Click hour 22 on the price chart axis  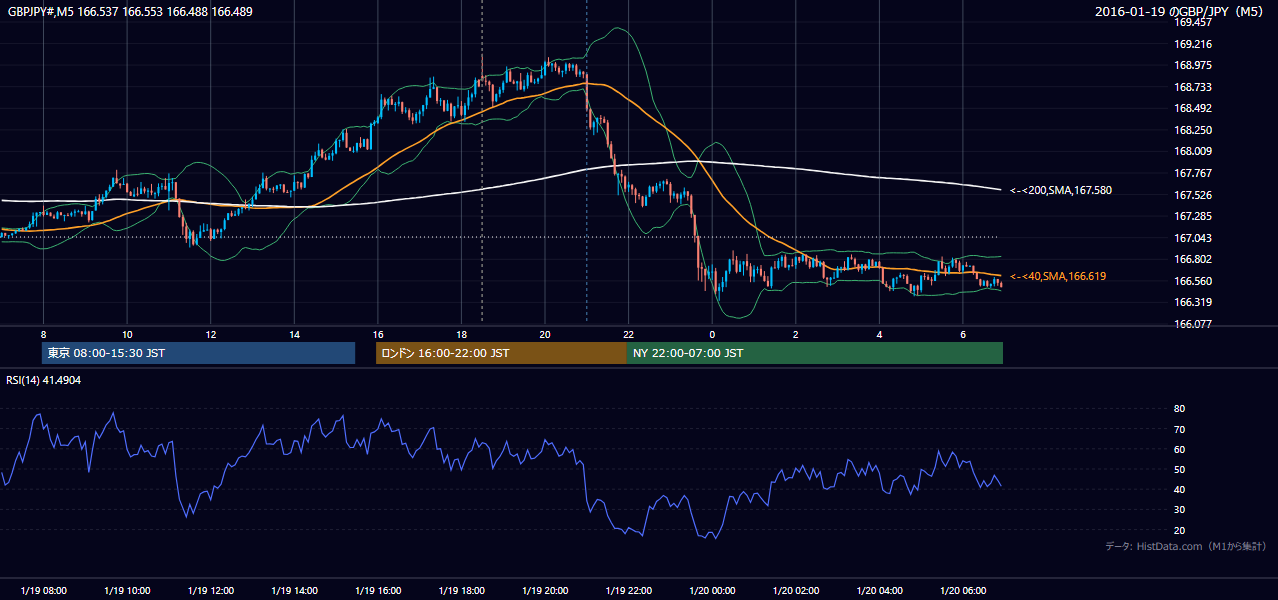point(629,334)
